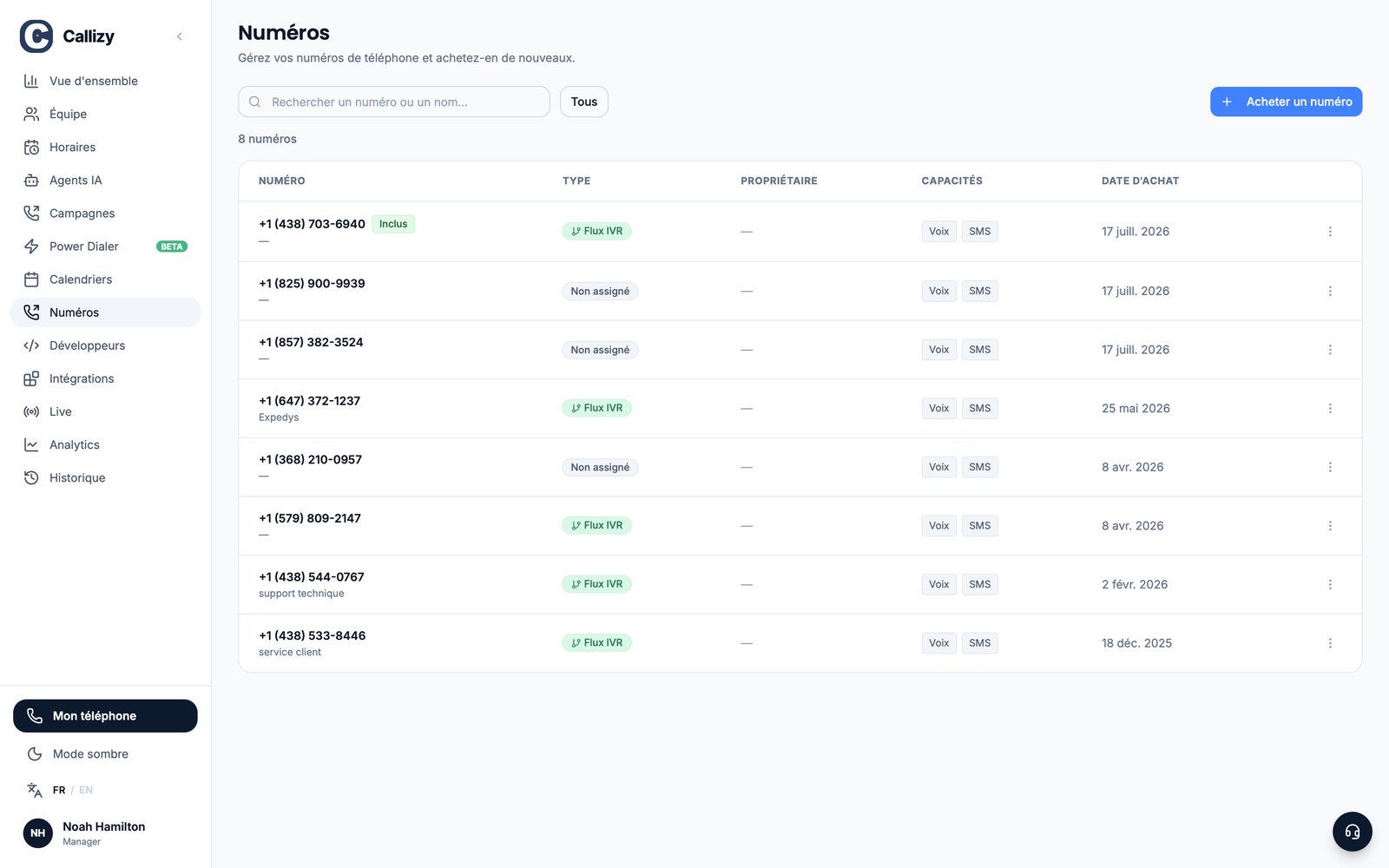The height and width of the screenshot is (868, 1389).
Task: Focus the number or name search field
Action: tap(394, 102)
